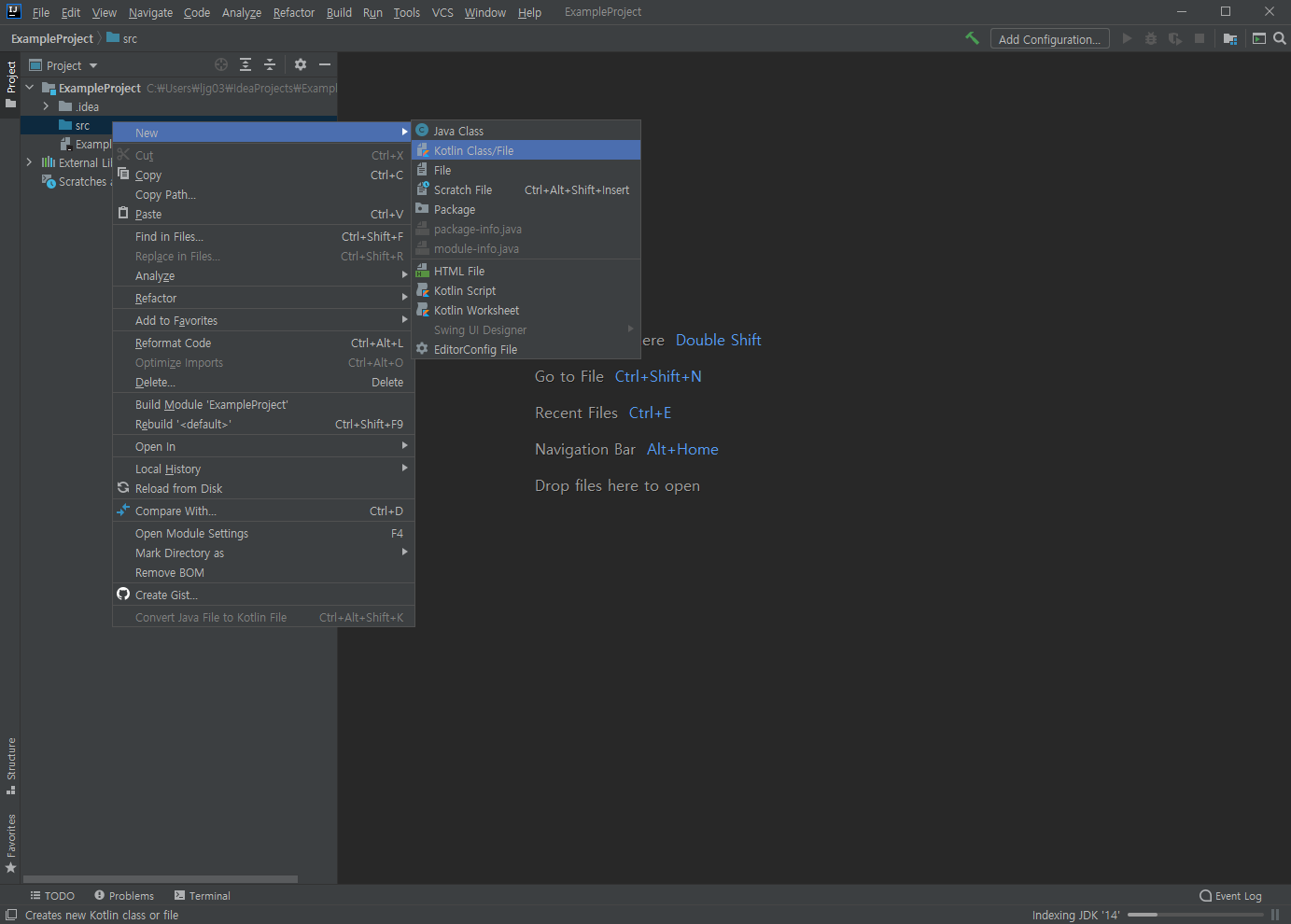Open the Problems tool window
Viewport: 1291px width, 924px height.
pyautogui.click(x=124, y=896)
